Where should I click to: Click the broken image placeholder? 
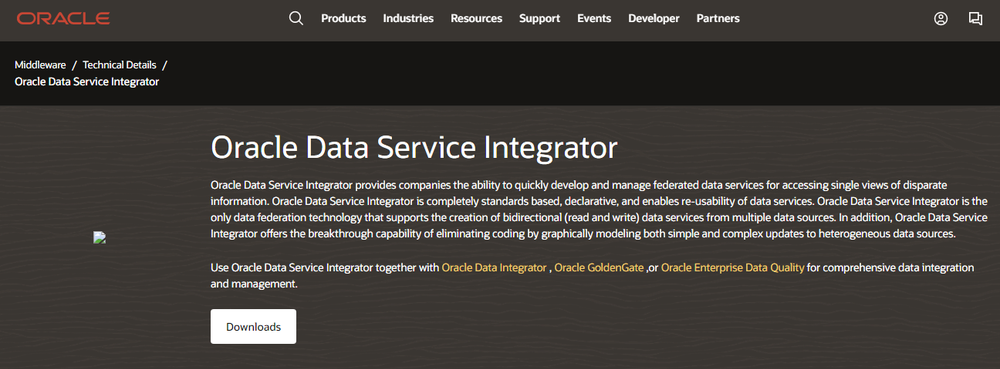coord(99,238)
